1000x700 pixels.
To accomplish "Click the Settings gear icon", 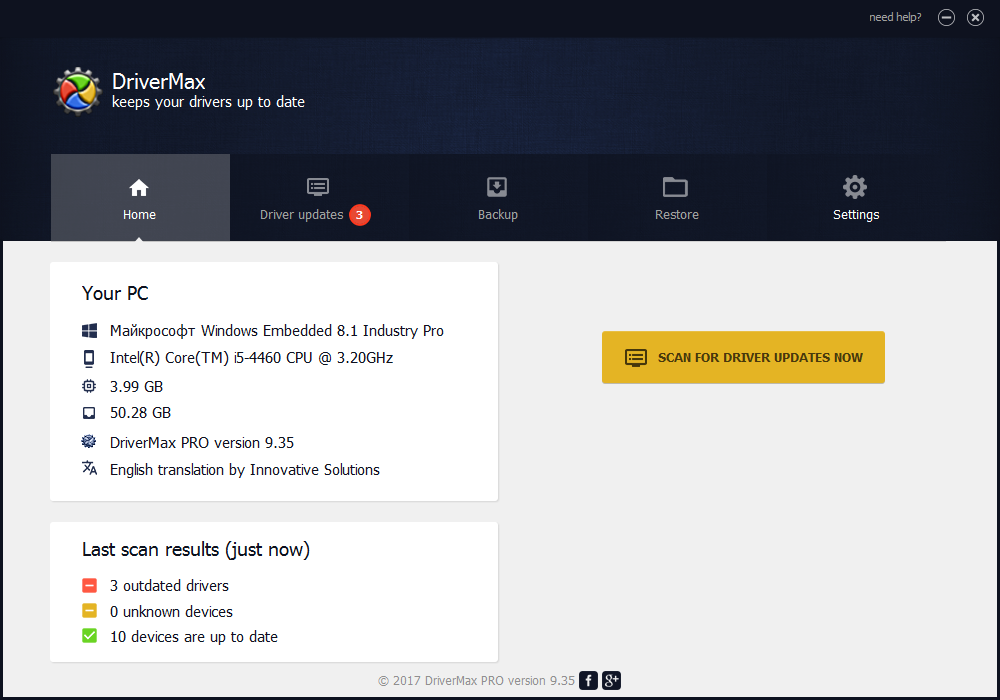I will pos(855,187).
